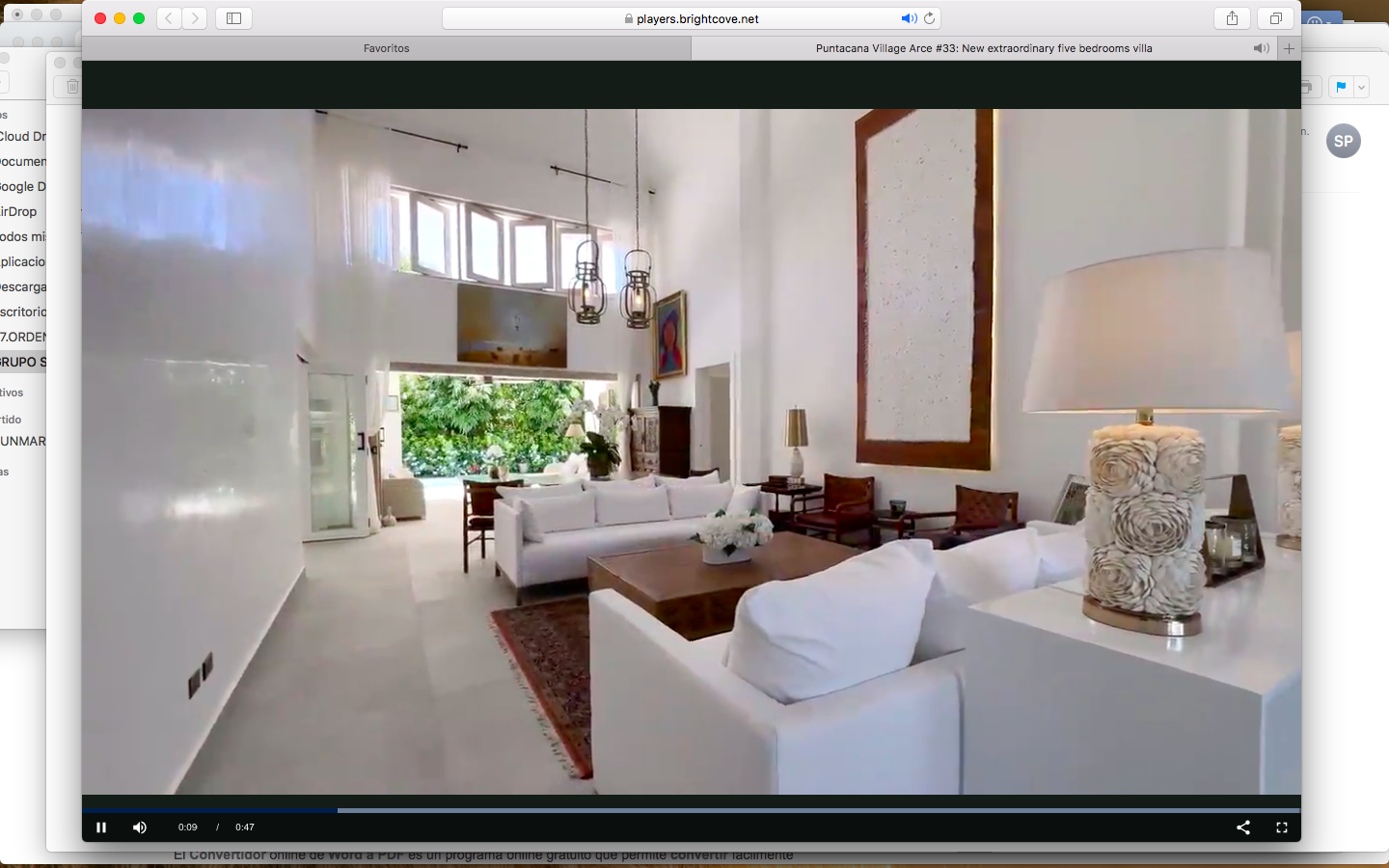Open a new Safari tab
Image resolution: width=1389 pixels, height=868 pixels.
pyautogui.click(x=1289, y=48)
